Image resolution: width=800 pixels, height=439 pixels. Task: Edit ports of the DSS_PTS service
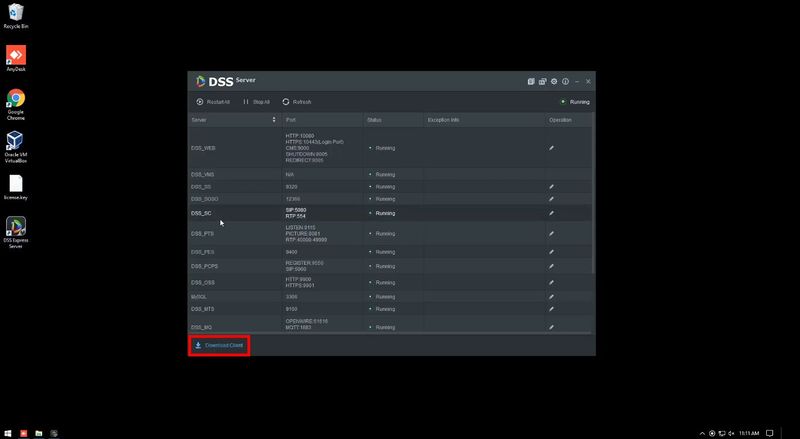[x=552, y=234]
